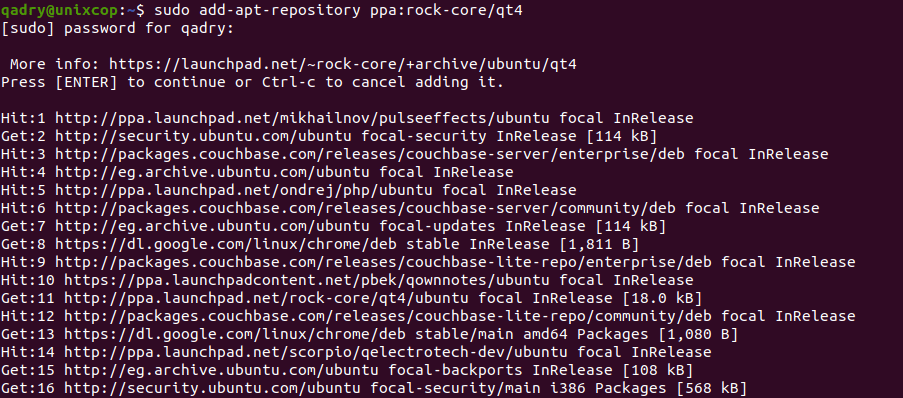
Task: Click the launchpad.net rock-core qt4 More info URL
Action: point(343,65)
